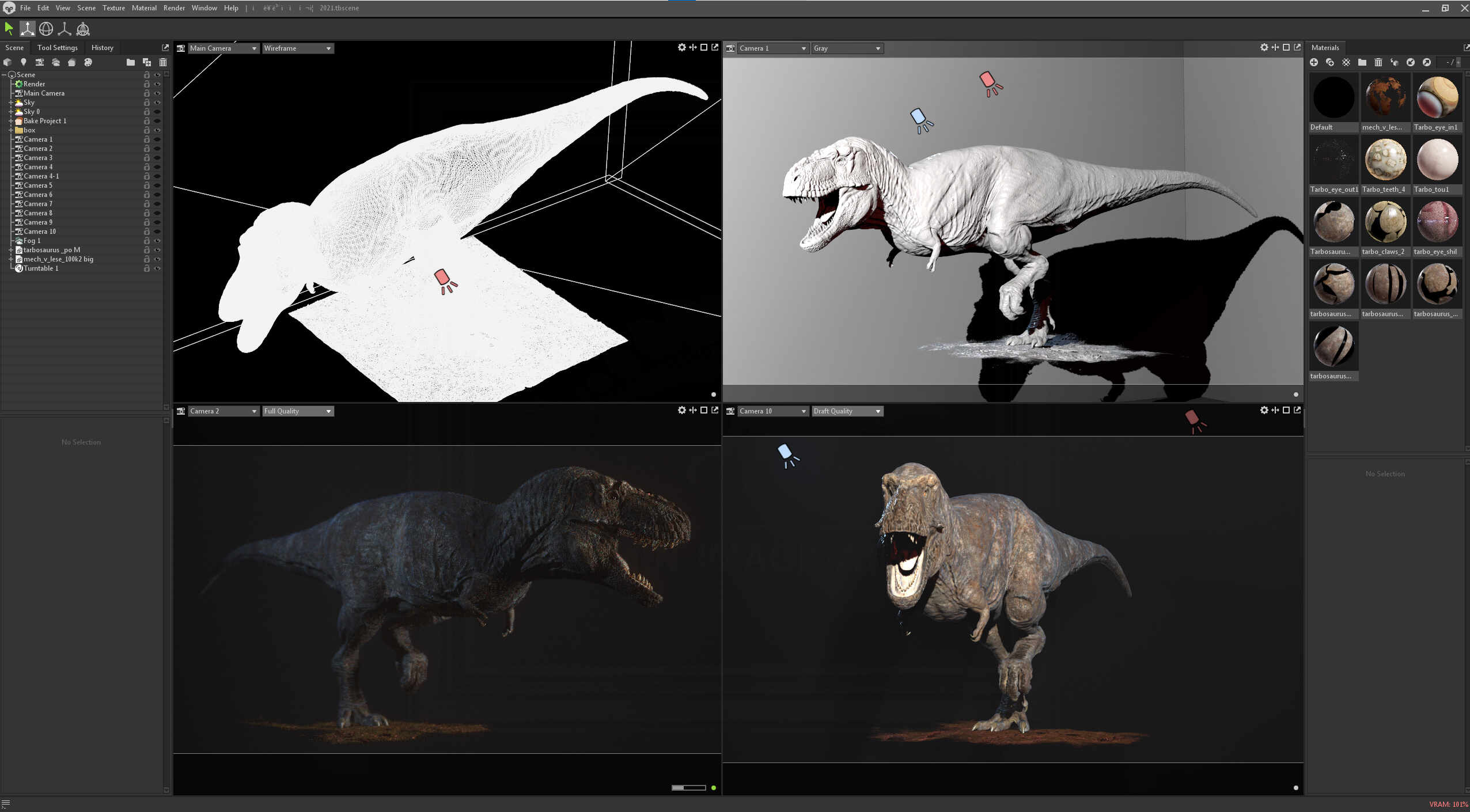The width and height of the screenshot is (1470, 812).
Task: Open the Wireframe render mode dropdown
Action: pos(298,48)
